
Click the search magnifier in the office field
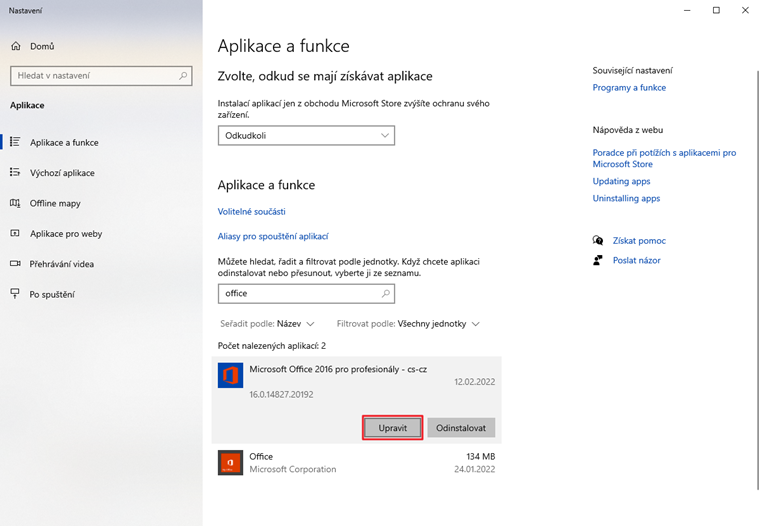click(385, 293)
